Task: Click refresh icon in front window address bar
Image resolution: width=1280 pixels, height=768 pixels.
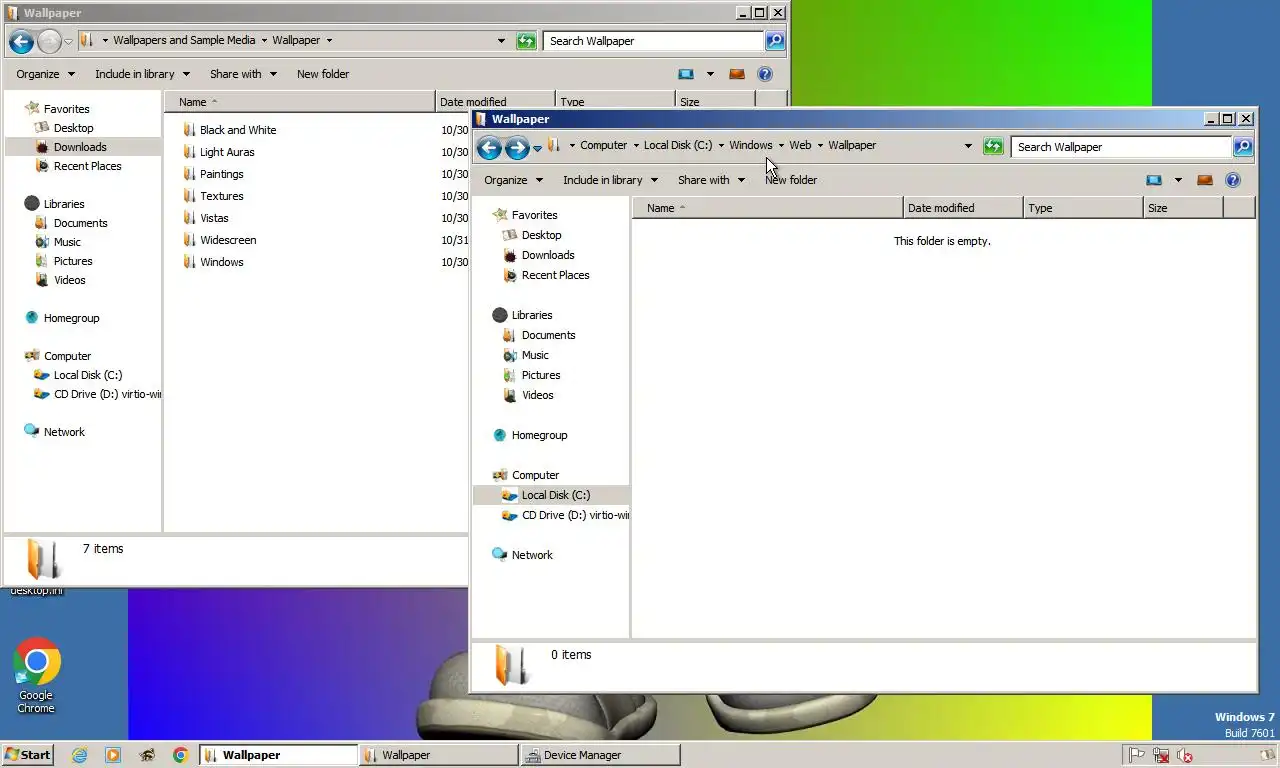Action: coord(993,147)
